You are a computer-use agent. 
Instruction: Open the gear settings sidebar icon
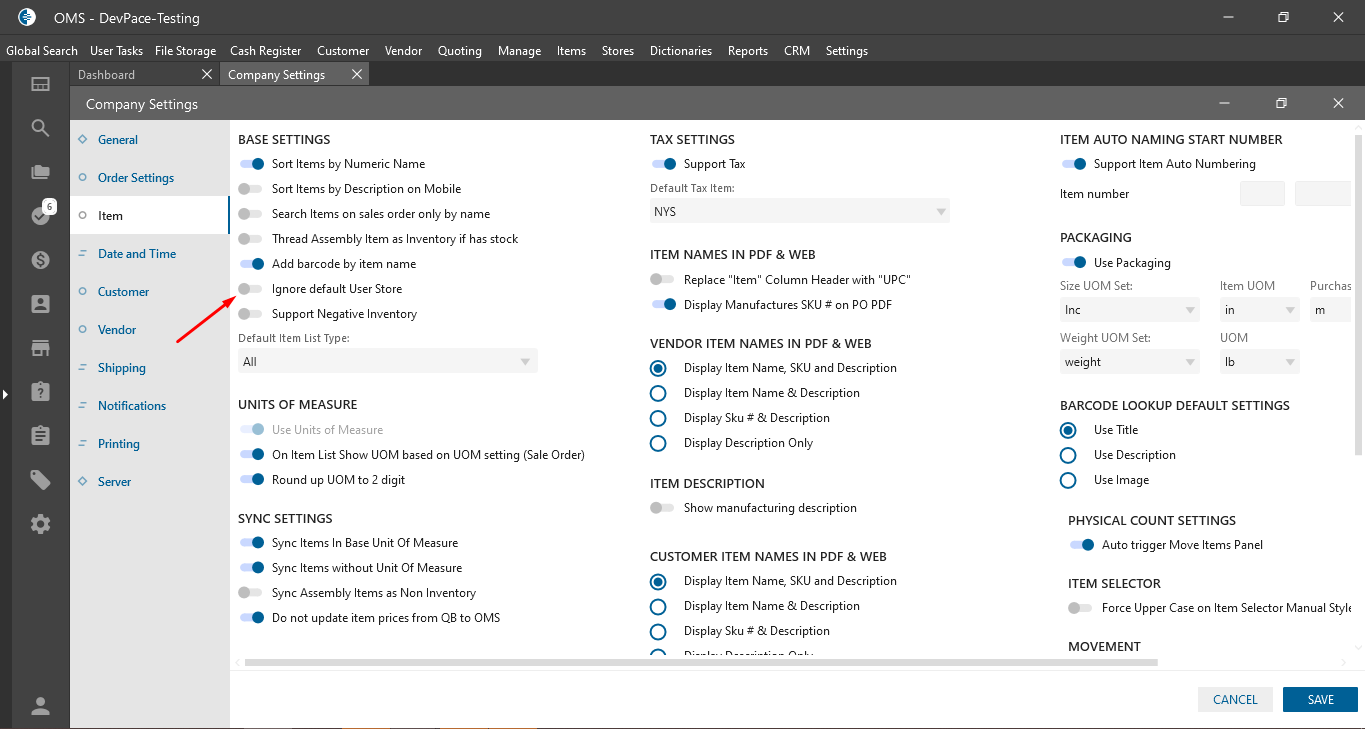point(40,524)
